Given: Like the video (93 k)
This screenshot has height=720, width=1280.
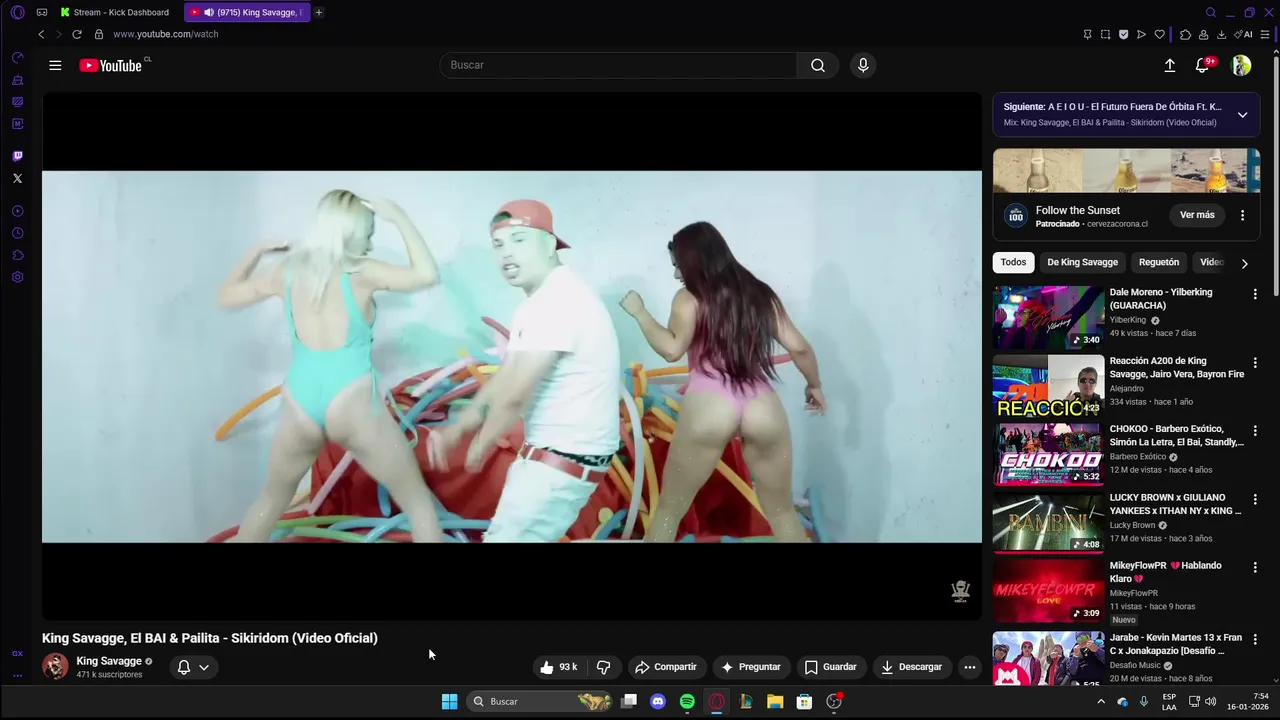Looking at the screenshot, I should point(559,667).
